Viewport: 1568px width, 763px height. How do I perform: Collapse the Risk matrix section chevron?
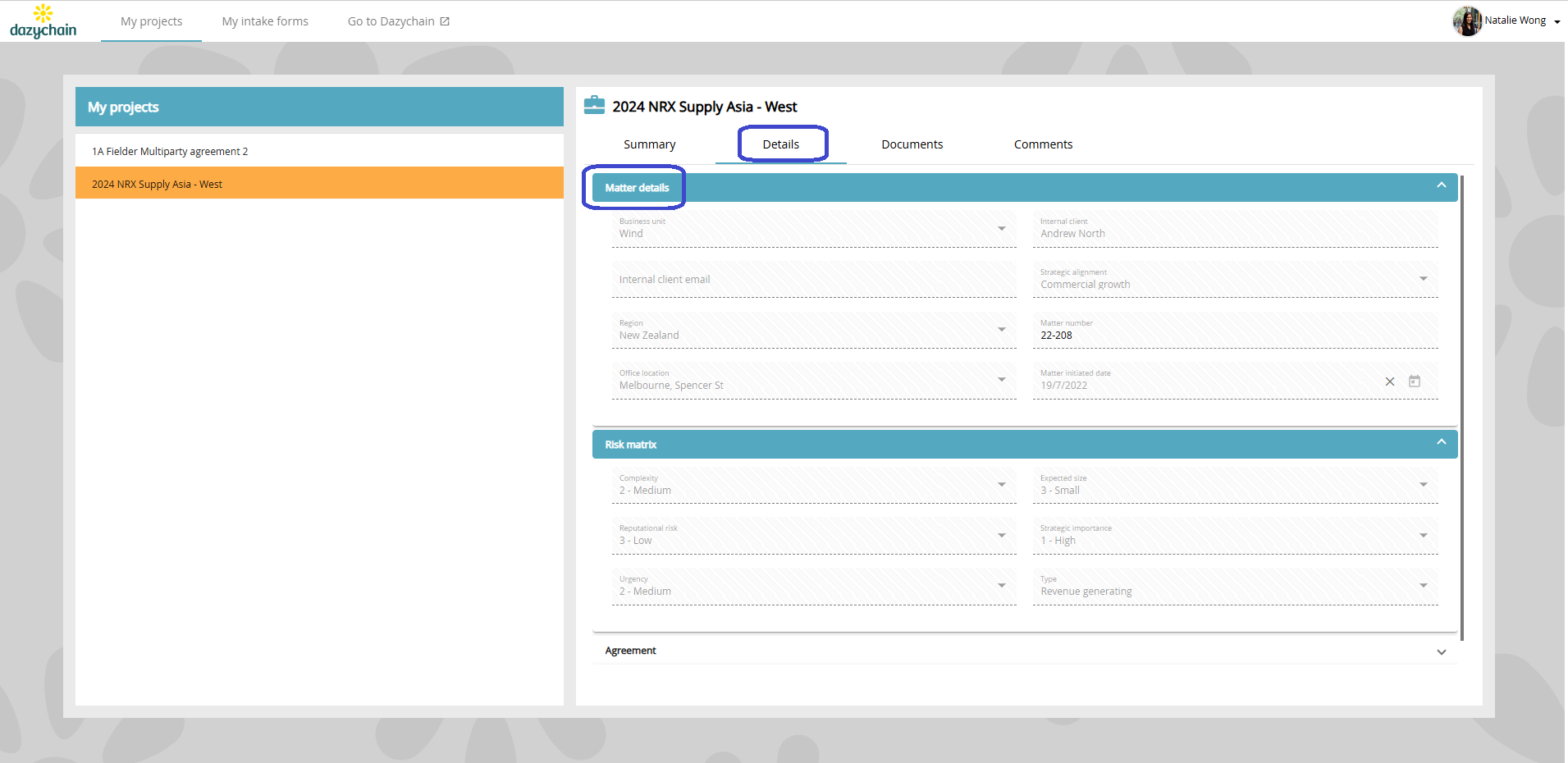click(1442, 442)
